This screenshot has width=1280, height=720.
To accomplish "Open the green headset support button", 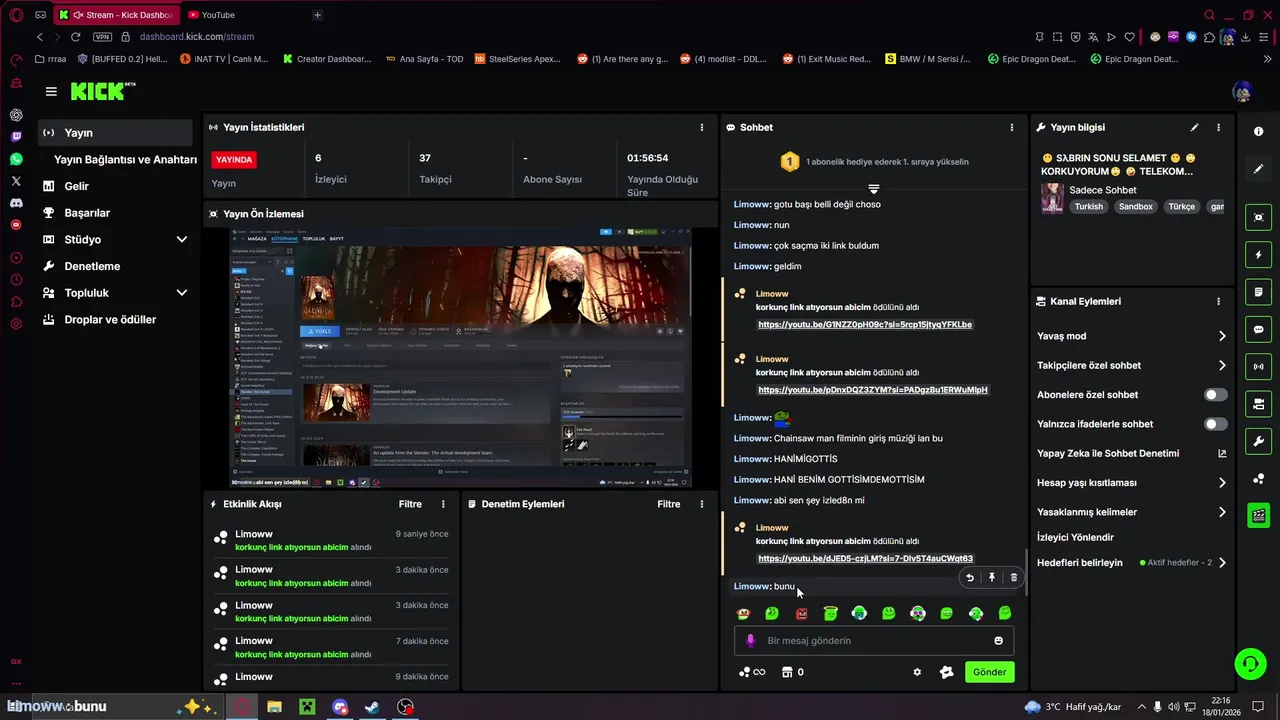I will (x=1249, y=664).
